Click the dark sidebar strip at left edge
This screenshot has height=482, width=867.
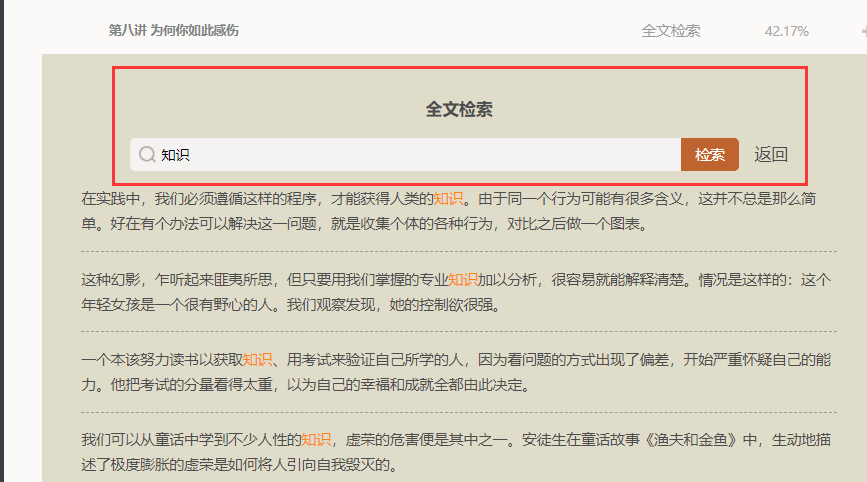coord(4,240)
